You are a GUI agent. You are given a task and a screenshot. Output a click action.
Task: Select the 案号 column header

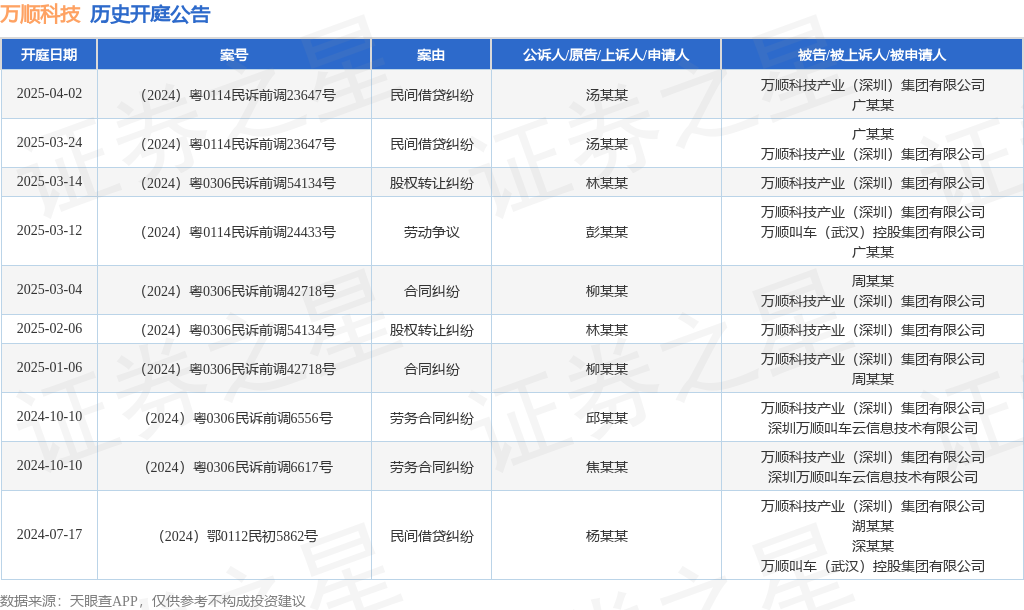click(x=234, y=55)
